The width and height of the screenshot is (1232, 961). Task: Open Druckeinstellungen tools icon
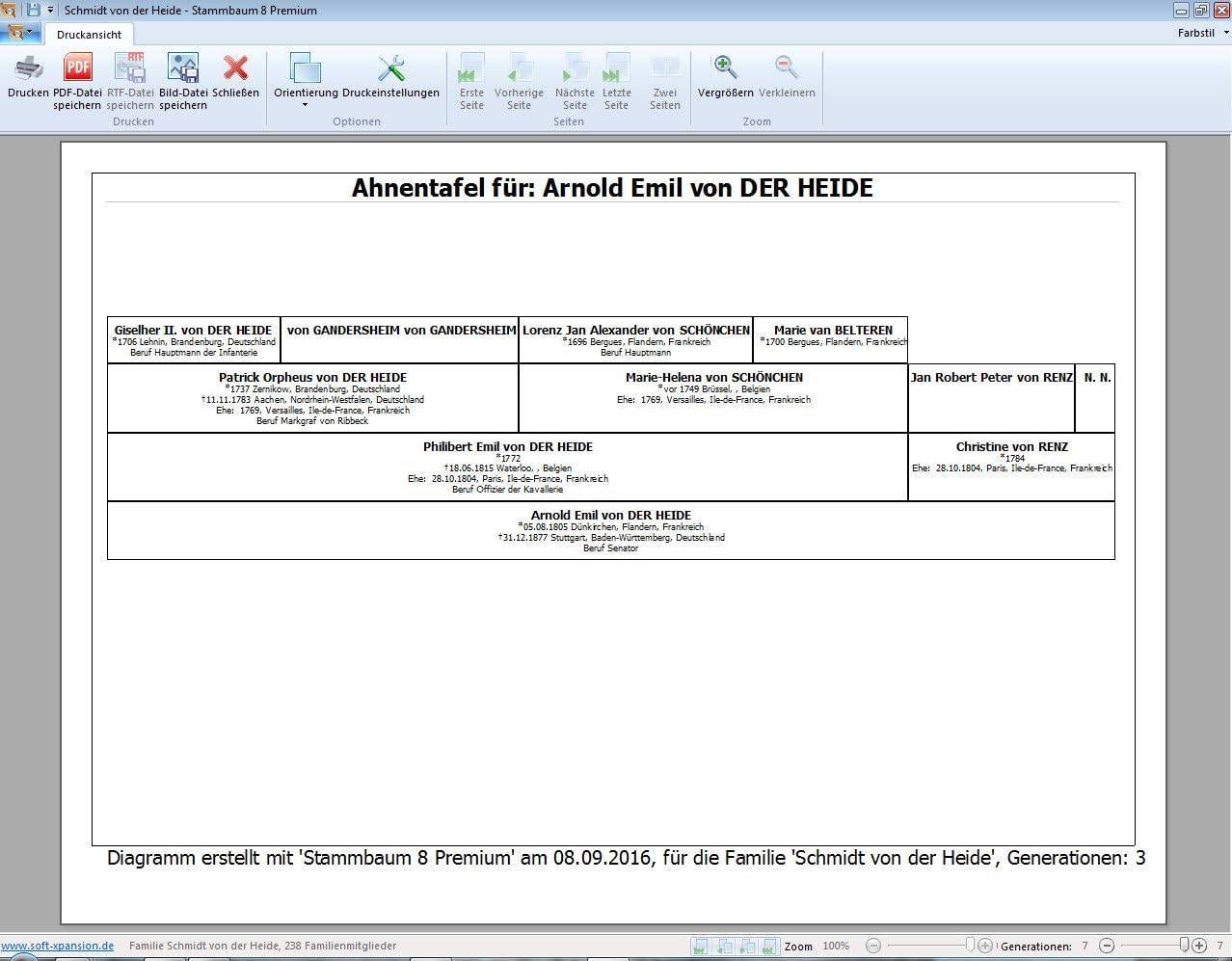(390, 69)
